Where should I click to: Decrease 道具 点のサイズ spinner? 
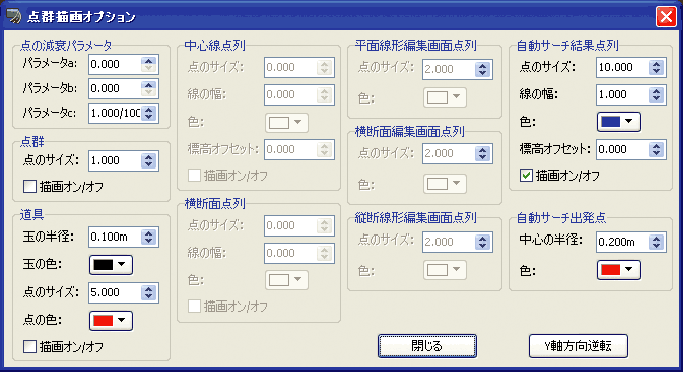point(149,296)
